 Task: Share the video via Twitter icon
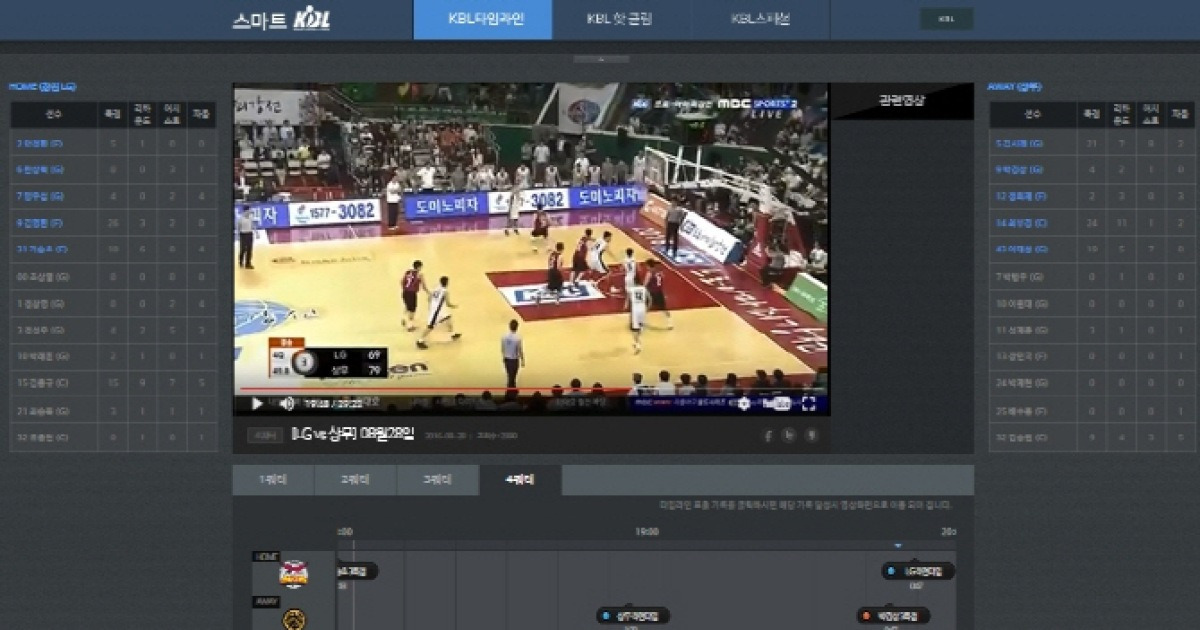(790, 435)
